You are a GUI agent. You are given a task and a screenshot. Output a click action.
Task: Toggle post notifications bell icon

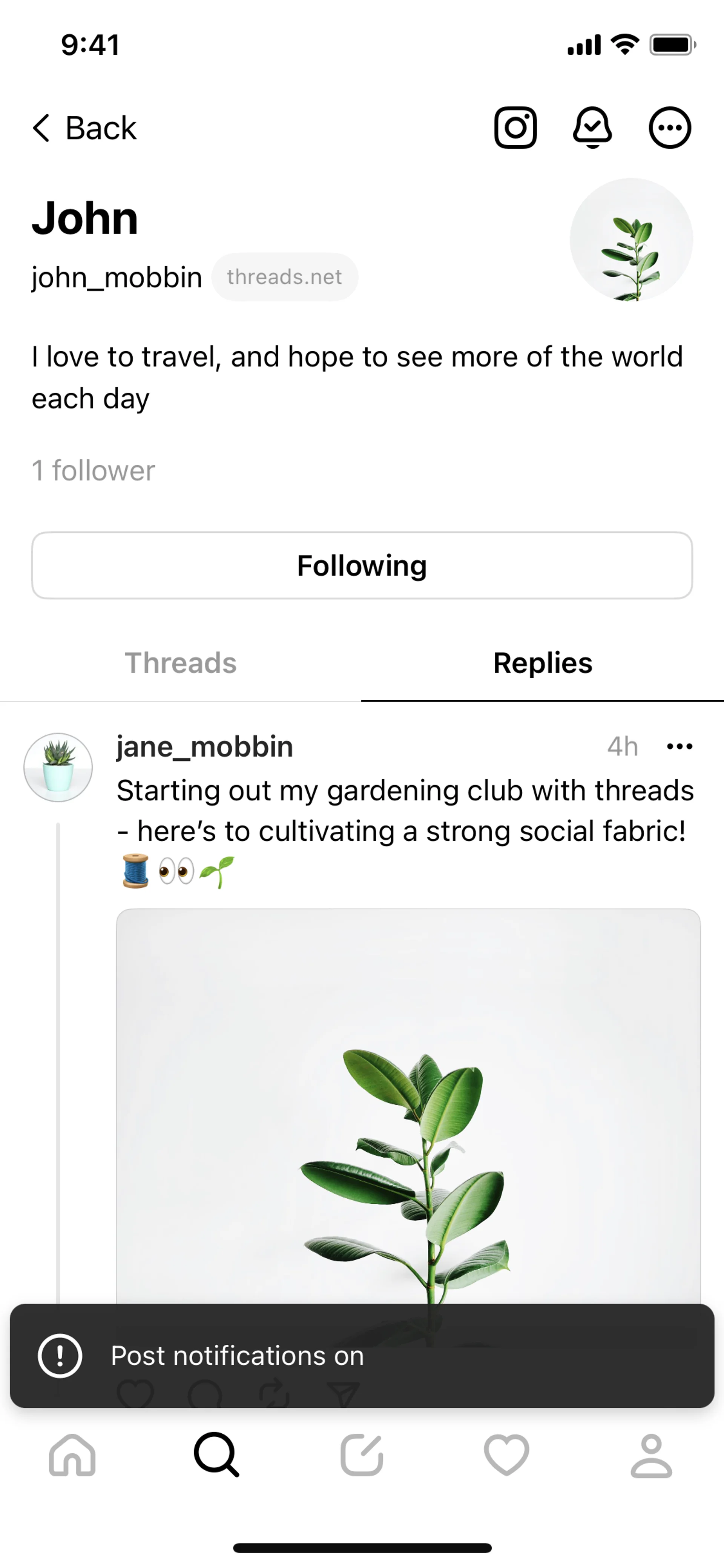(592, 128)
